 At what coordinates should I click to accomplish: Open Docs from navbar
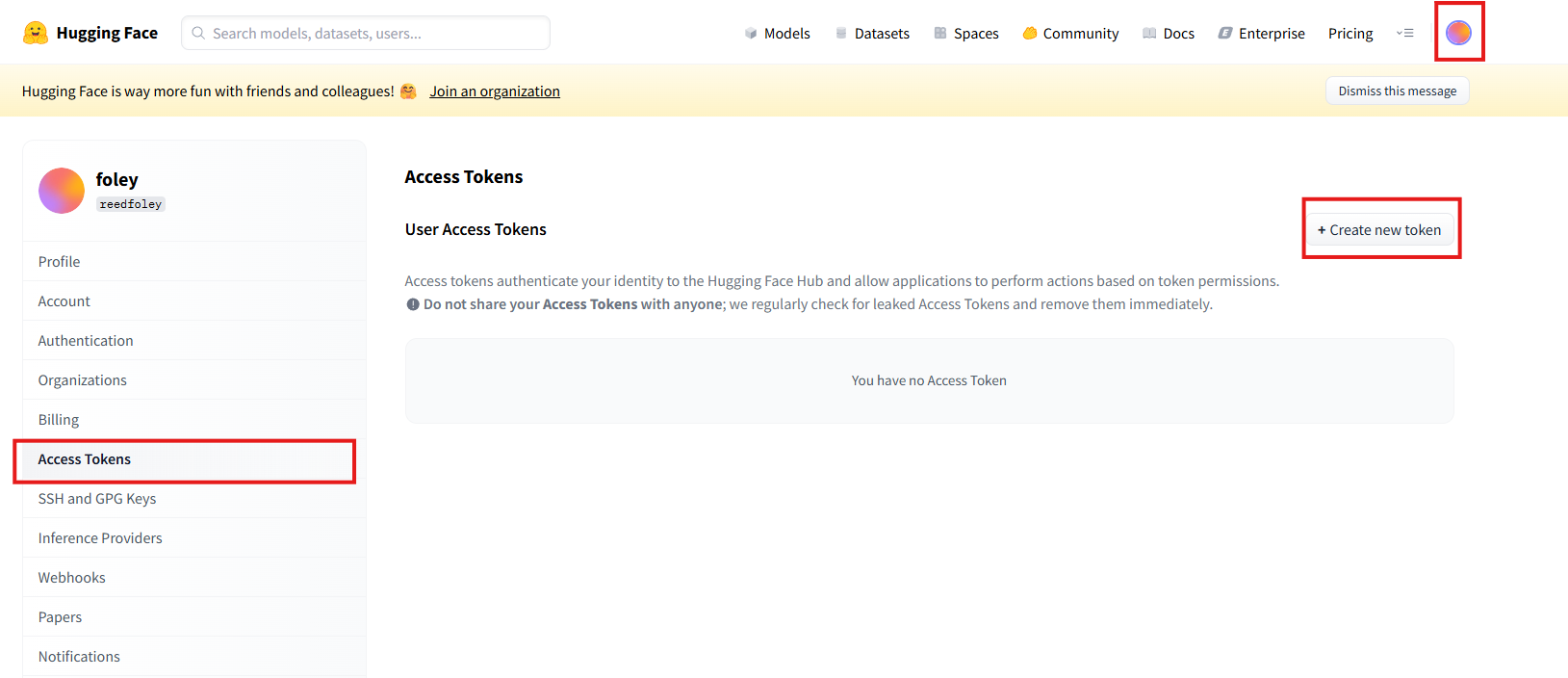(x=1169, y=33)
